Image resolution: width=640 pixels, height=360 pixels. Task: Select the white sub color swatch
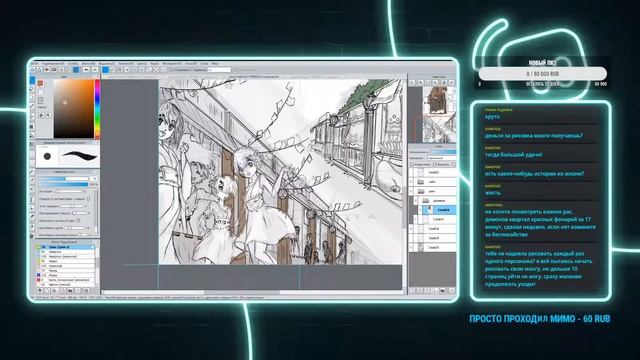[41, 93]
